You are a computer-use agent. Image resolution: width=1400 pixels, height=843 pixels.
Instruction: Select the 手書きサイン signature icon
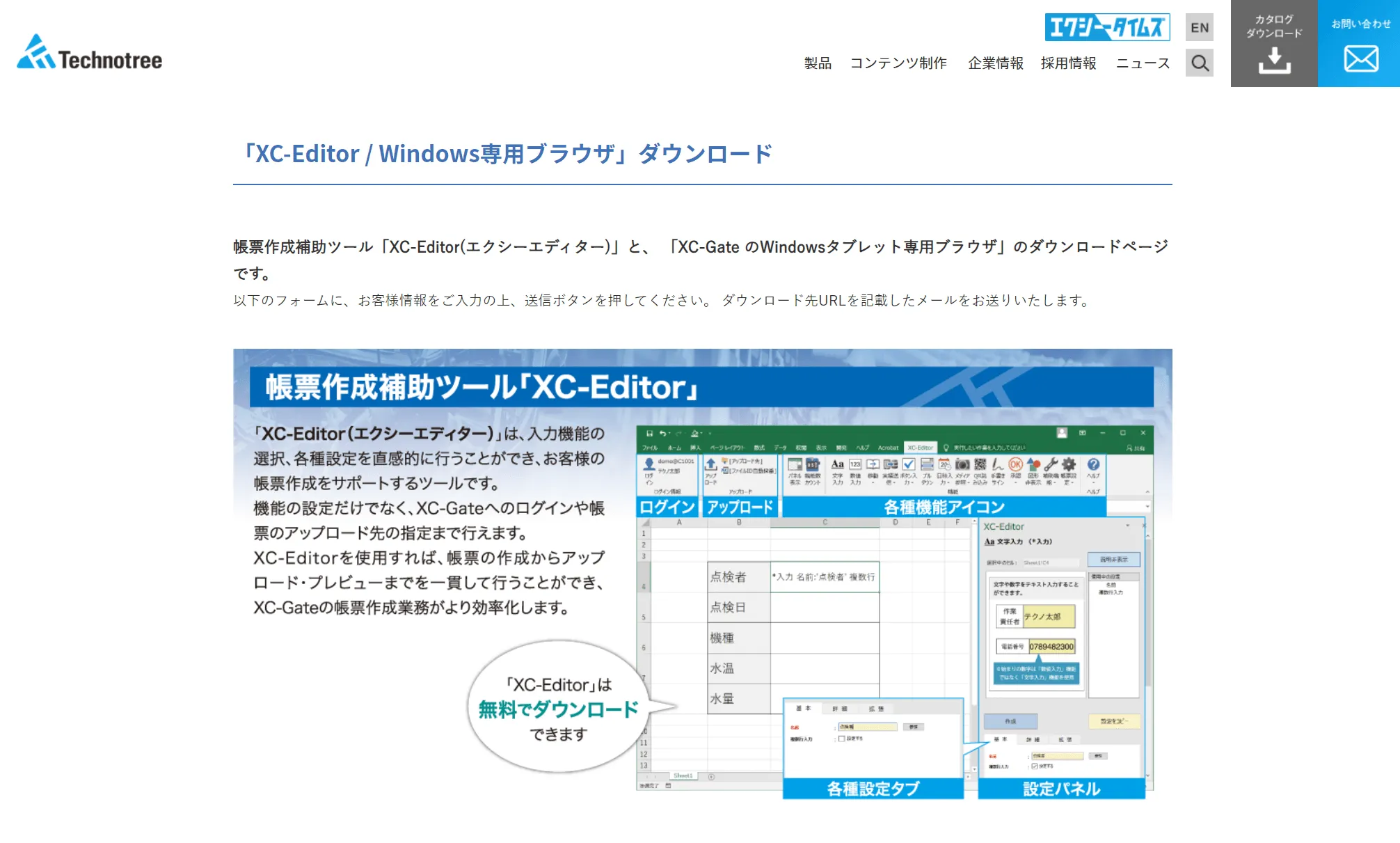point(998,465)
